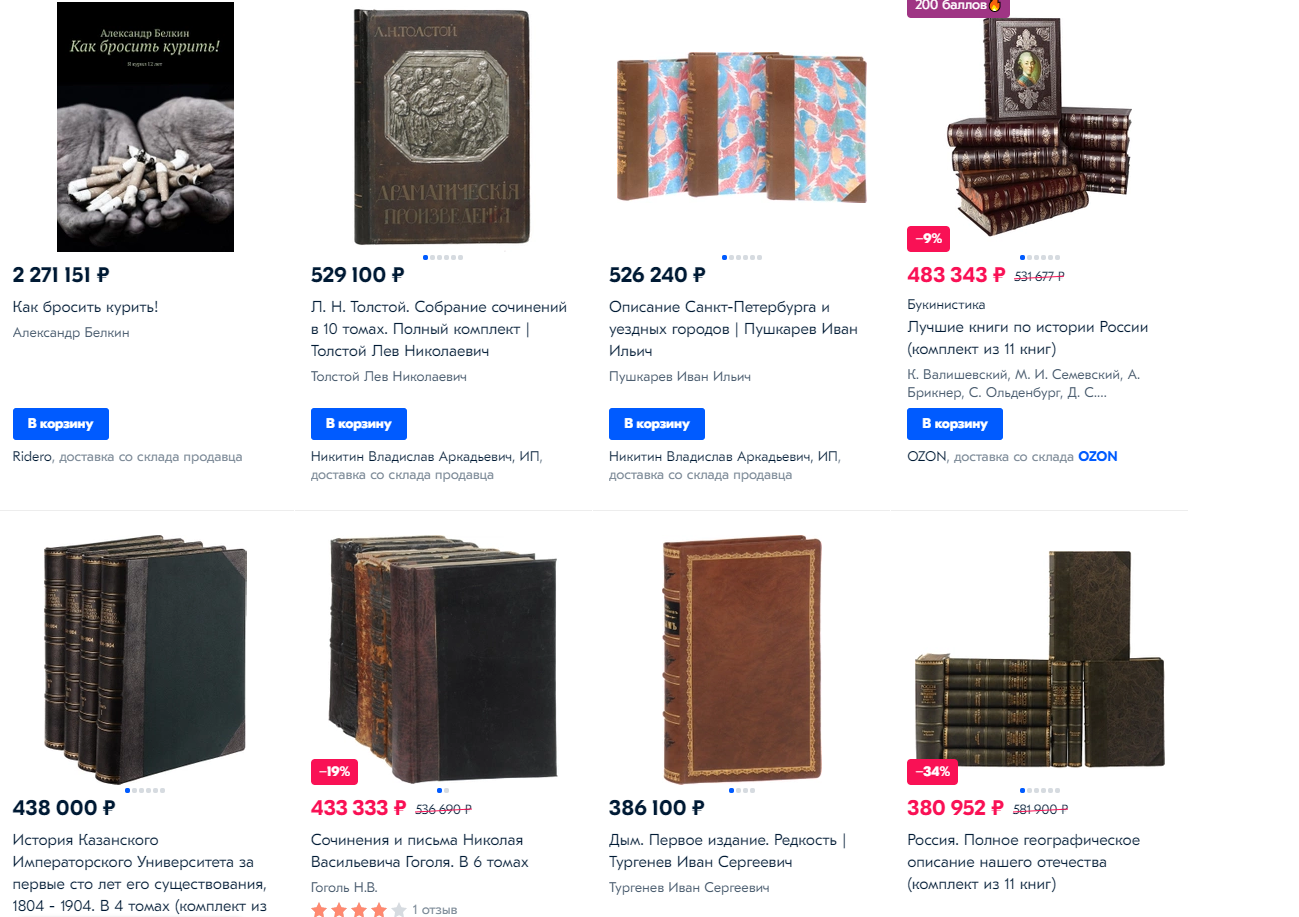Add 'Описание Санкт-Петербурга' to cart
The image size is (1299, 917).
(657, 424)
